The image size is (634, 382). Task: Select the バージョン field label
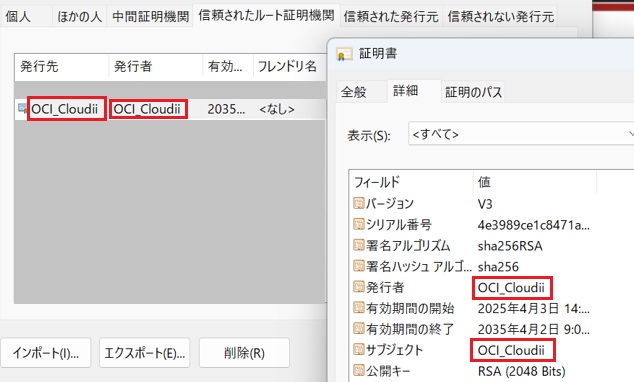pos(390,203)
